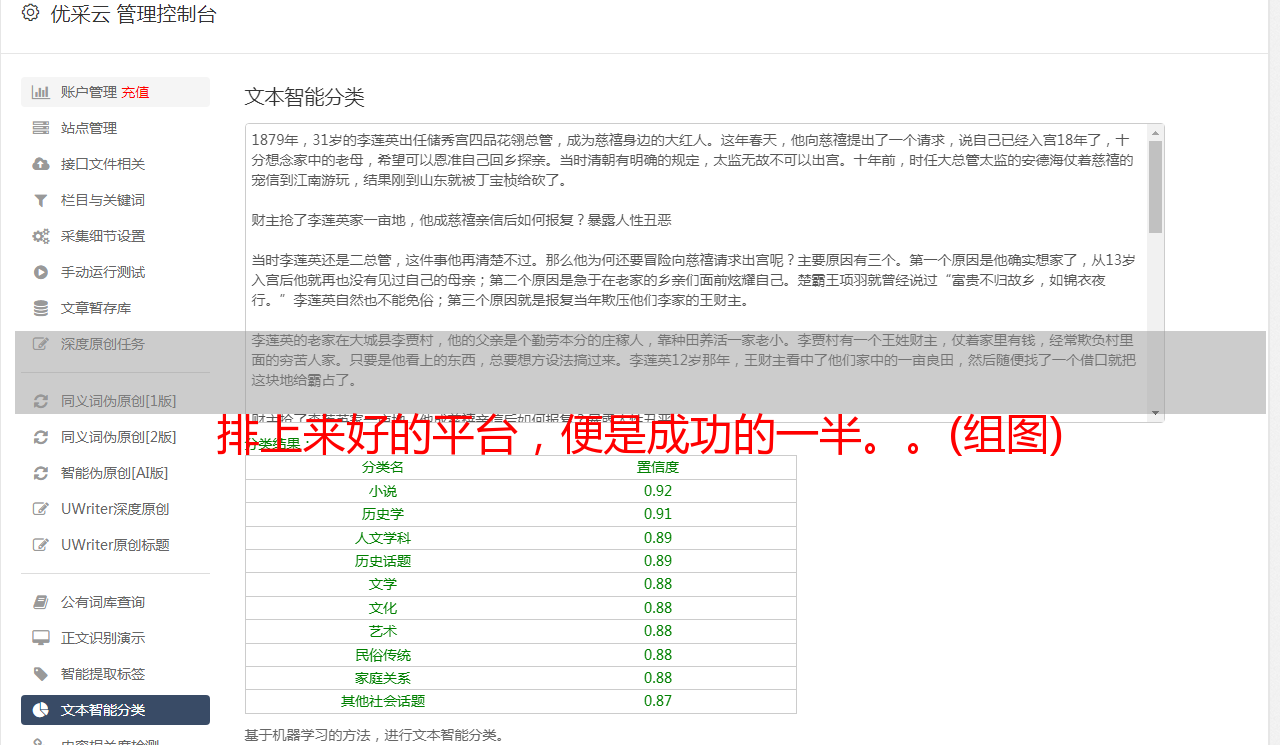Click the tag icon for 智能提取标签
The height and width of the screenshot is (745, 1280).
click(41, 674)
